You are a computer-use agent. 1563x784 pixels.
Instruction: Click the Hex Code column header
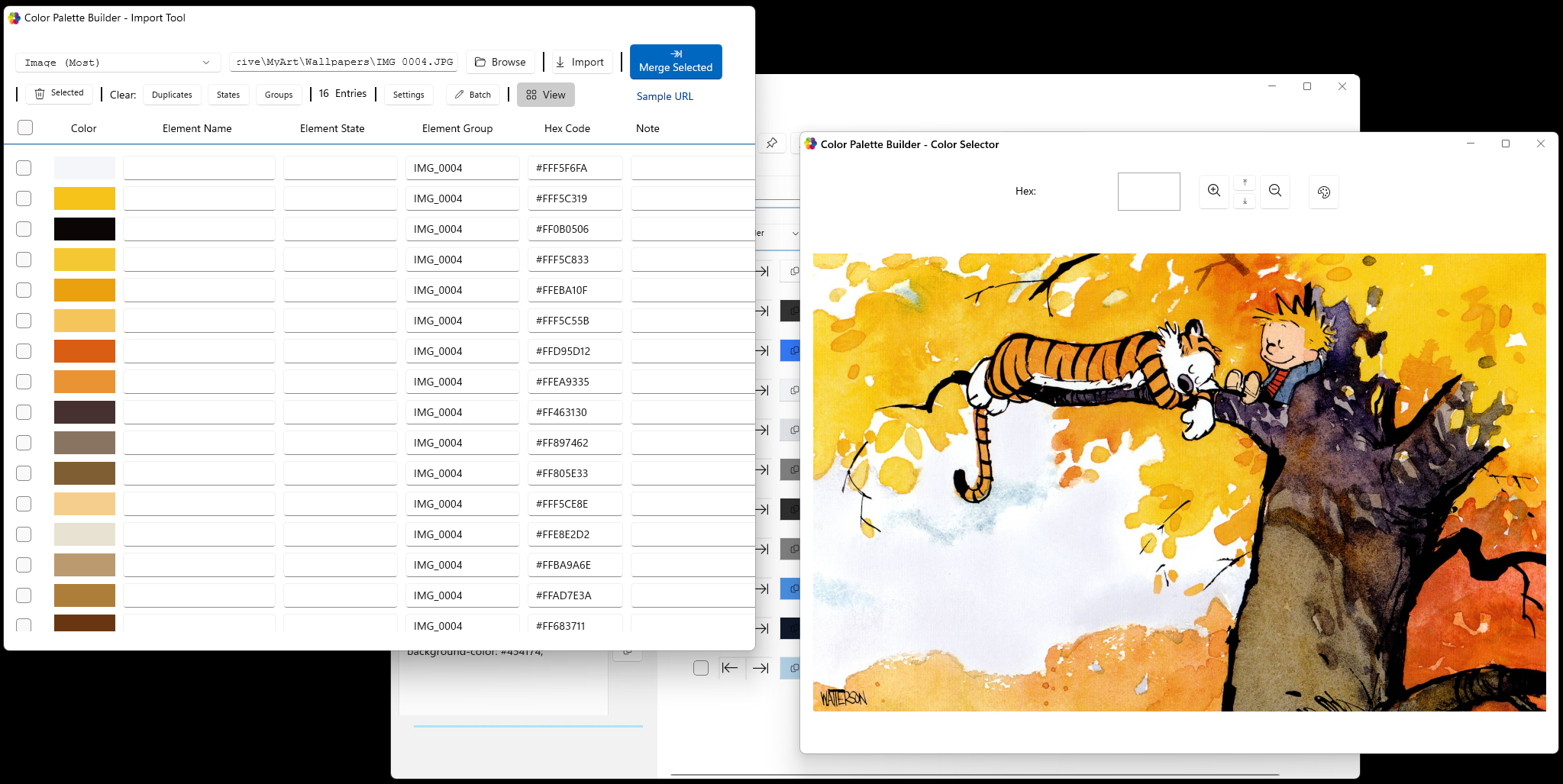pos(567,128)
